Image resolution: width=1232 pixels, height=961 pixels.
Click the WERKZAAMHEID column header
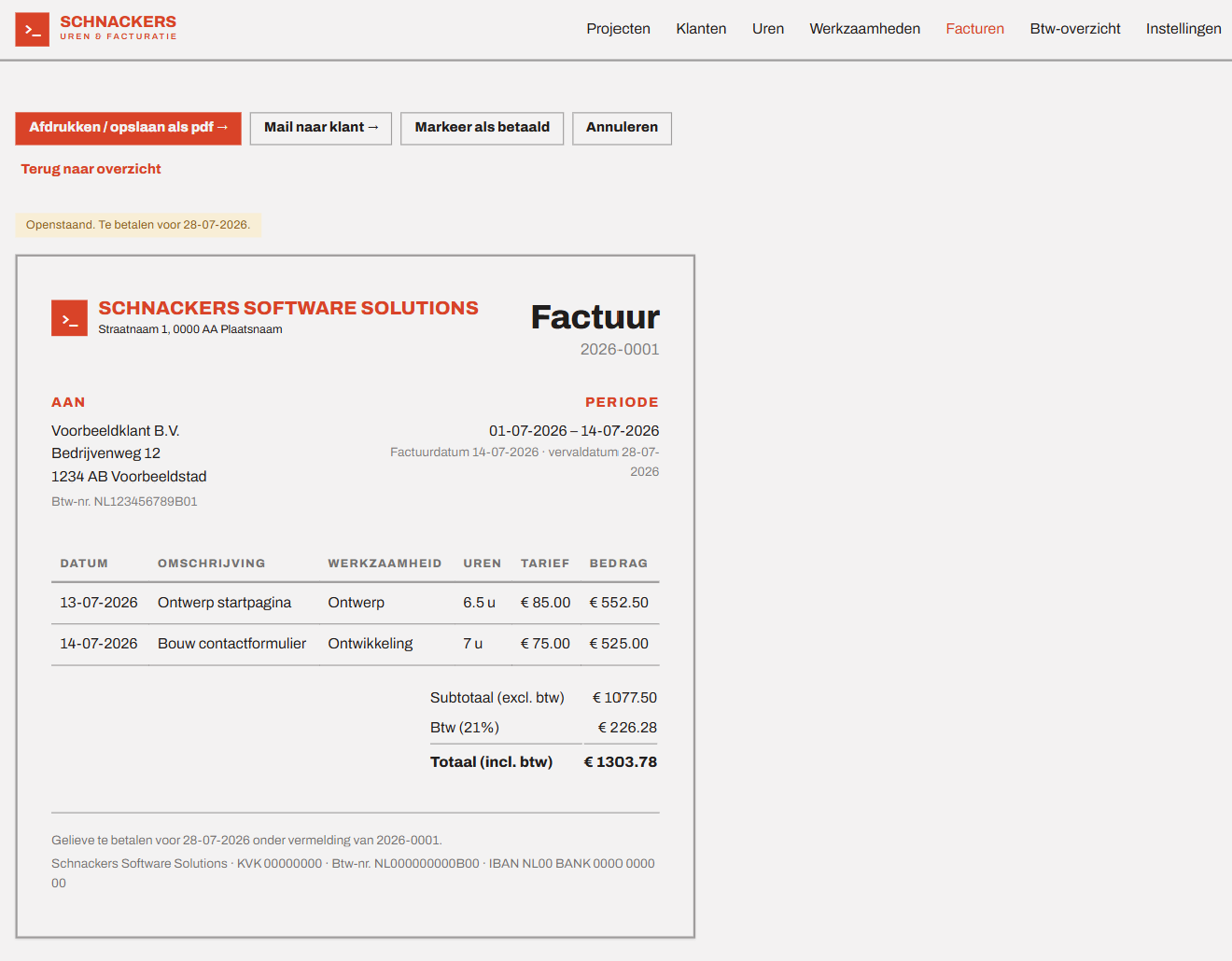coord(385,564)
